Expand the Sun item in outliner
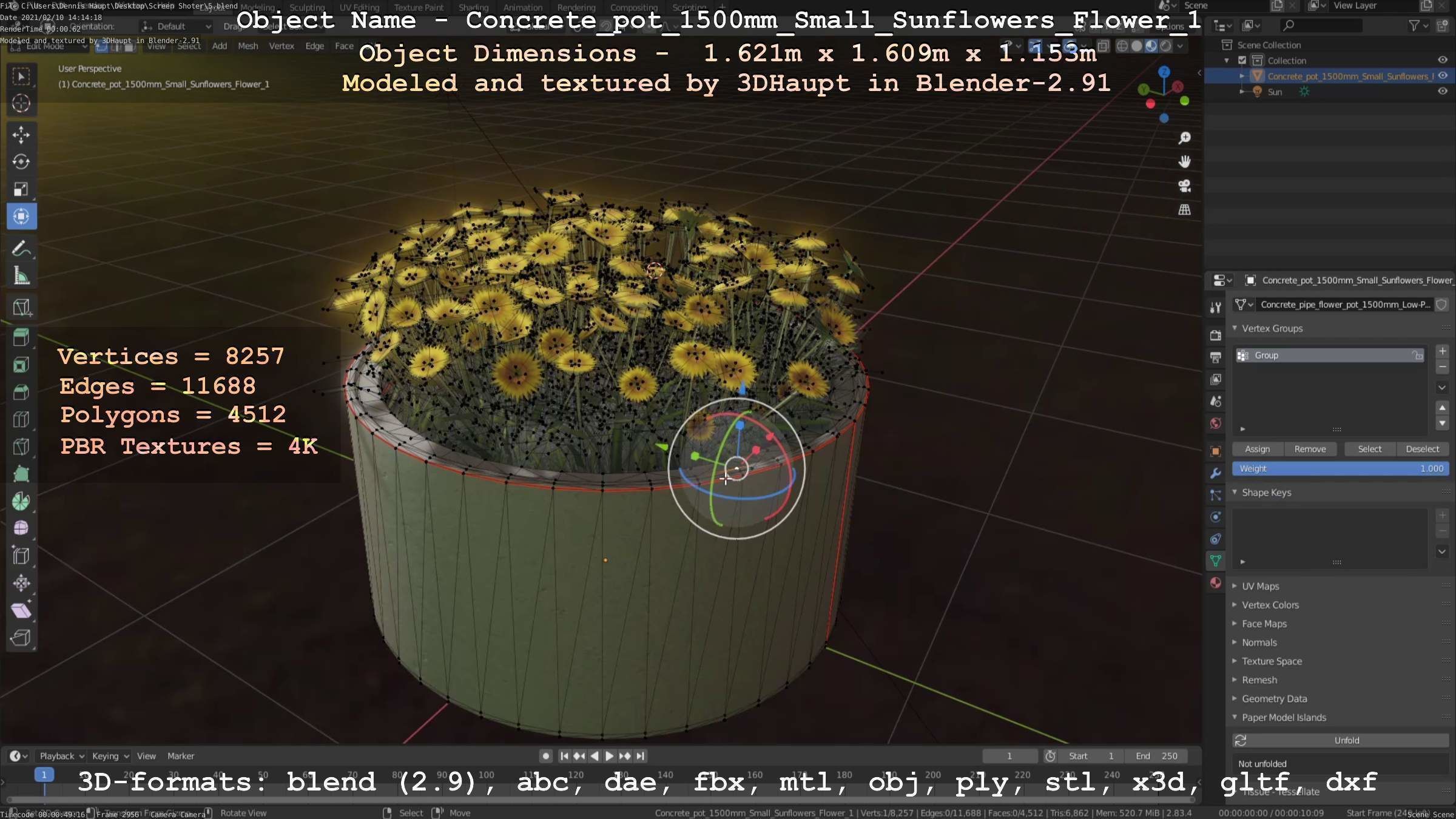Image resolution: width=1456 pixels, height=819 pixels. point(1242,92)
